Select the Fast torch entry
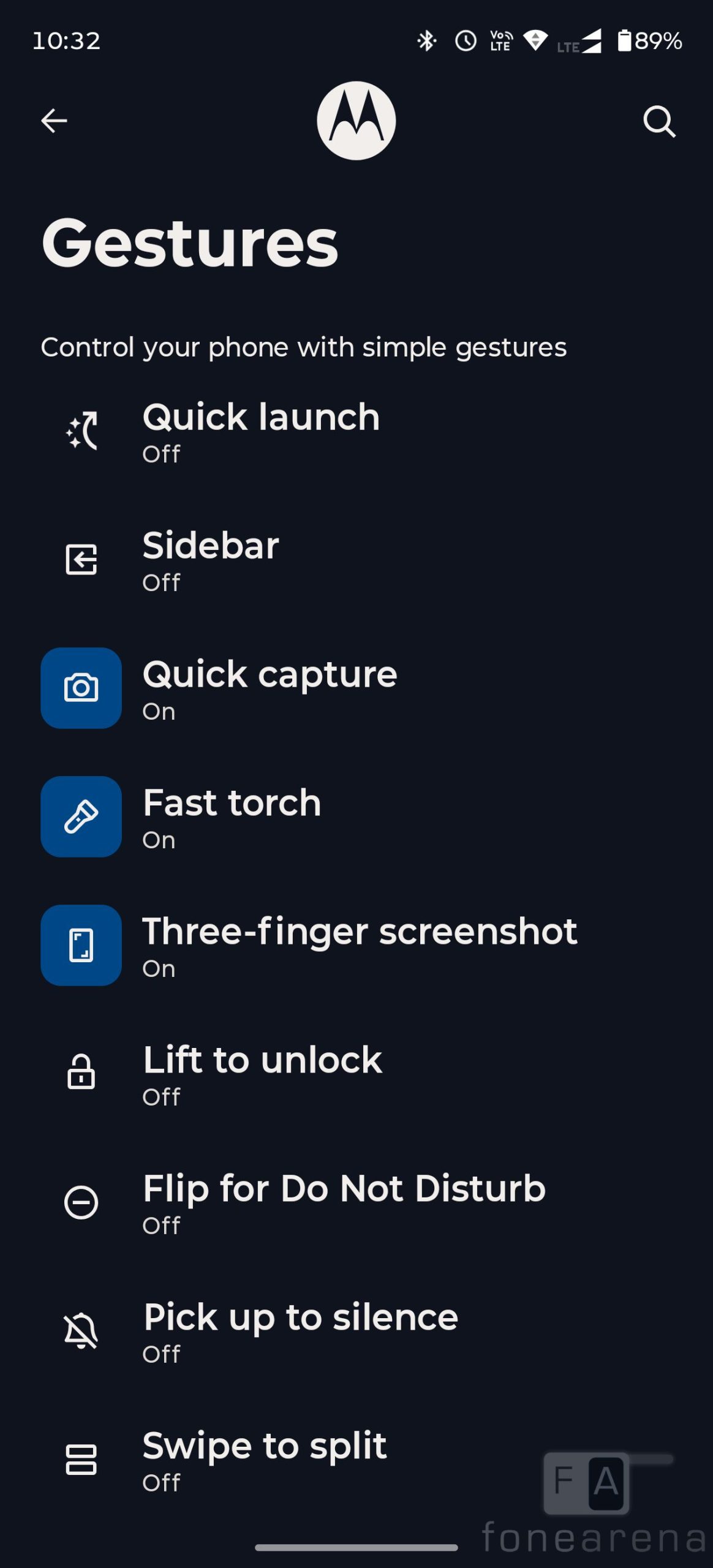713x1568 pixels. tap(232, 816)
